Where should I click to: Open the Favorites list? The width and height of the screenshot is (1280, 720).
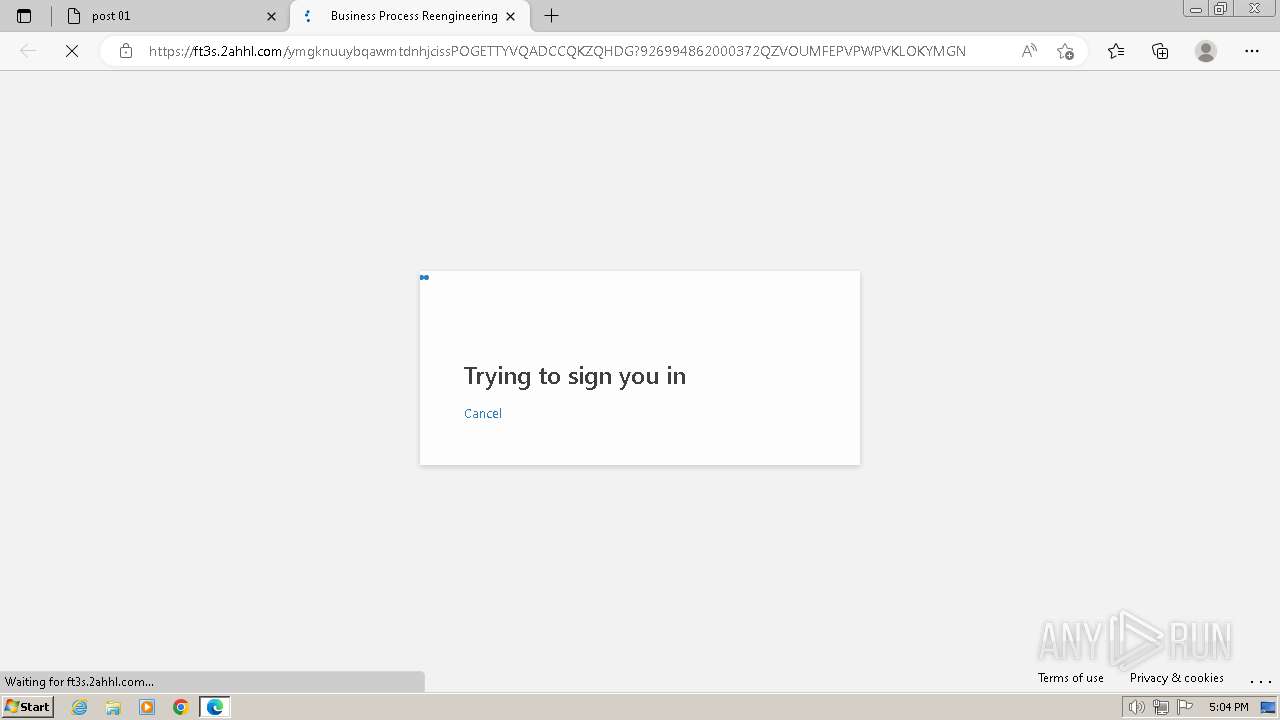coord(1116,51)
